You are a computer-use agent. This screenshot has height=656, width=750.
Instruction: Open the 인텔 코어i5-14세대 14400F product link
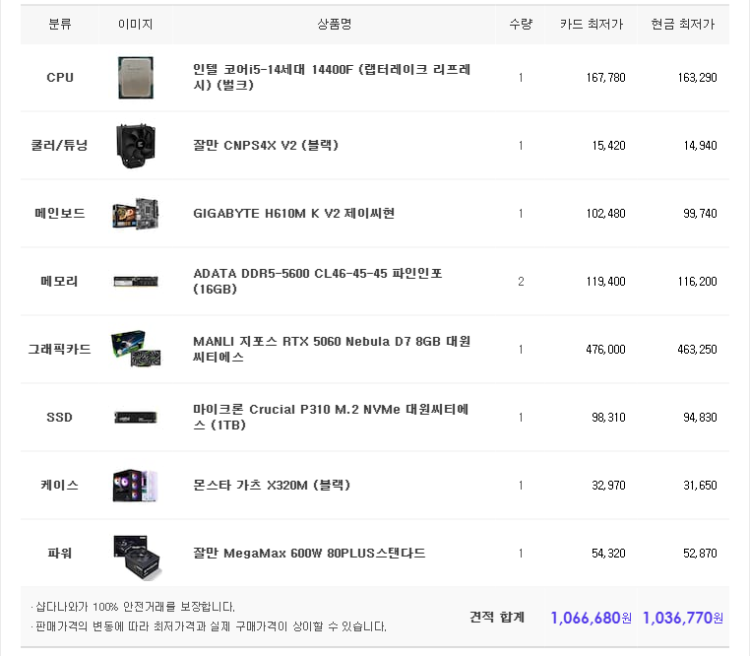332,77
